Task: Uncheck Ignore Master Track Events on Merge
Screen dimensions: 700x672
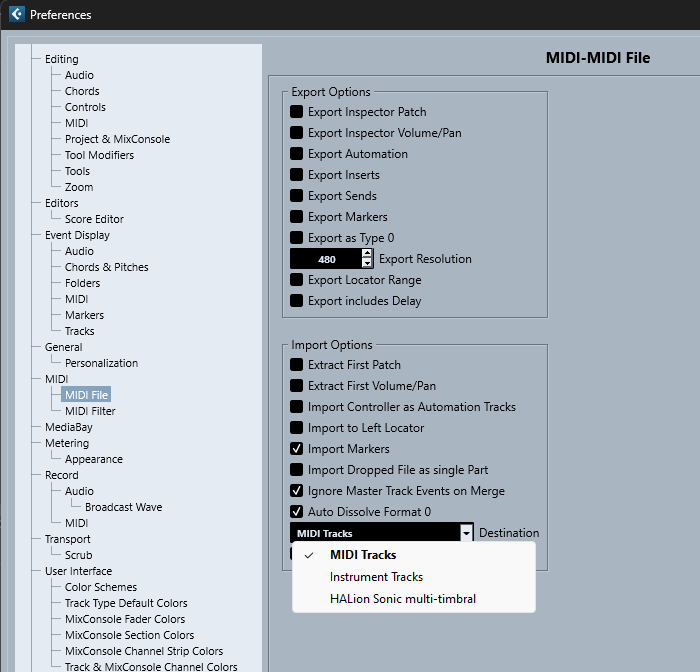Action: (x=296, y=491)
